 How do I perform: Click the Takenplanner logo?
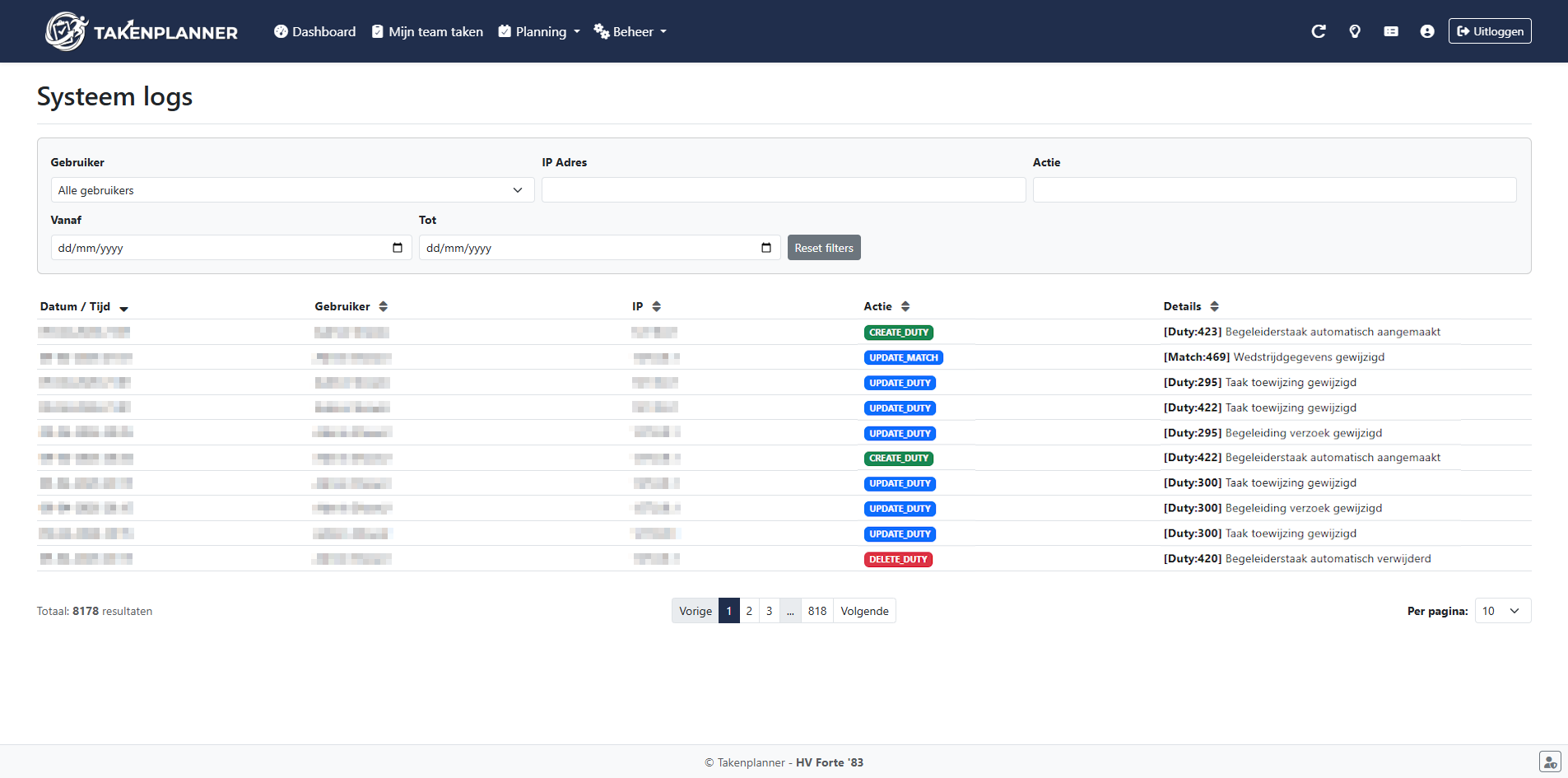point(140,30)
